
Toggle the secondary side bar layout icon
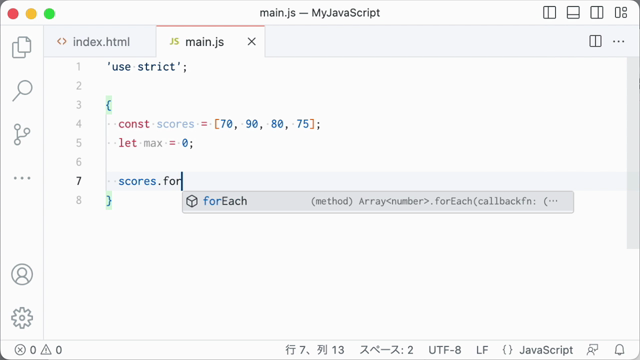point(597,13)
